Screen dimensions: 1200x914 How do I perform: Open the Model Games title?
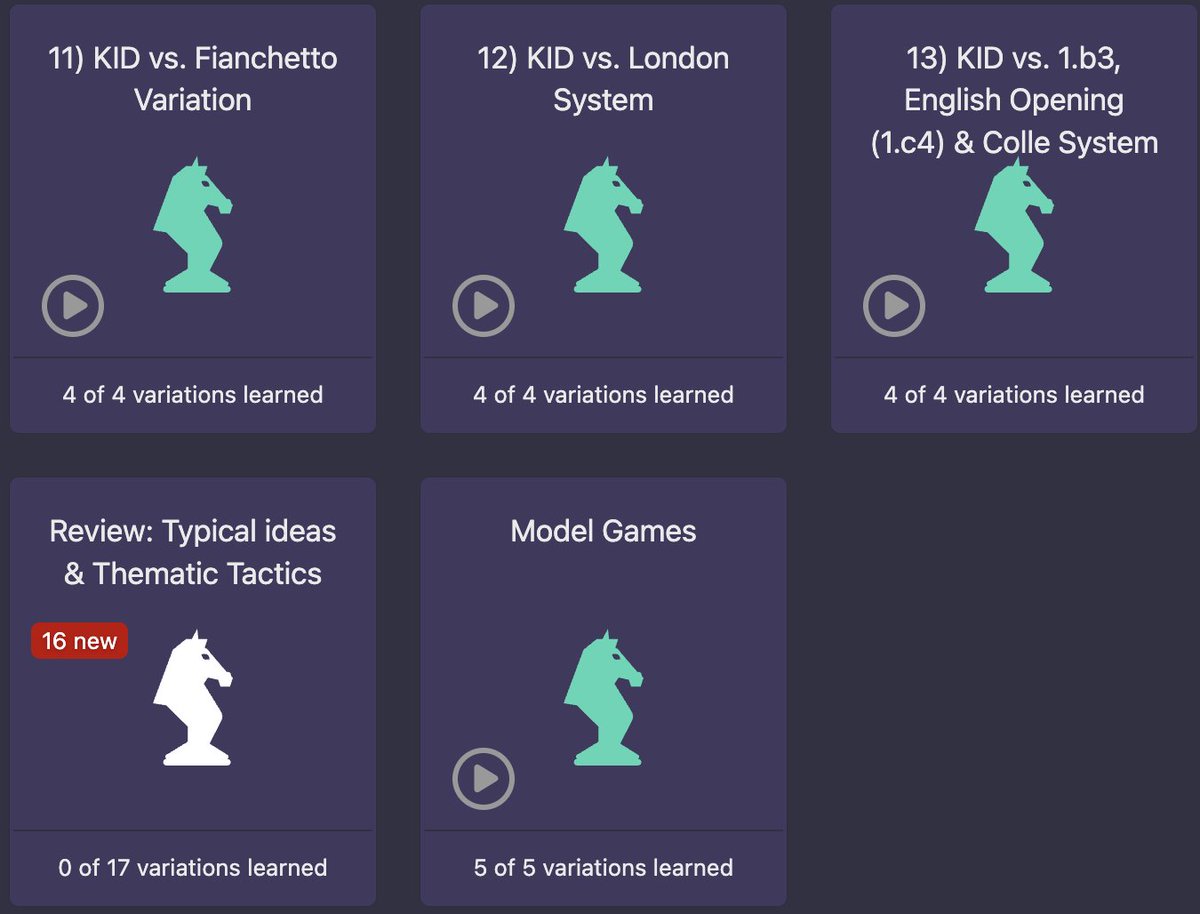(604, 531)
